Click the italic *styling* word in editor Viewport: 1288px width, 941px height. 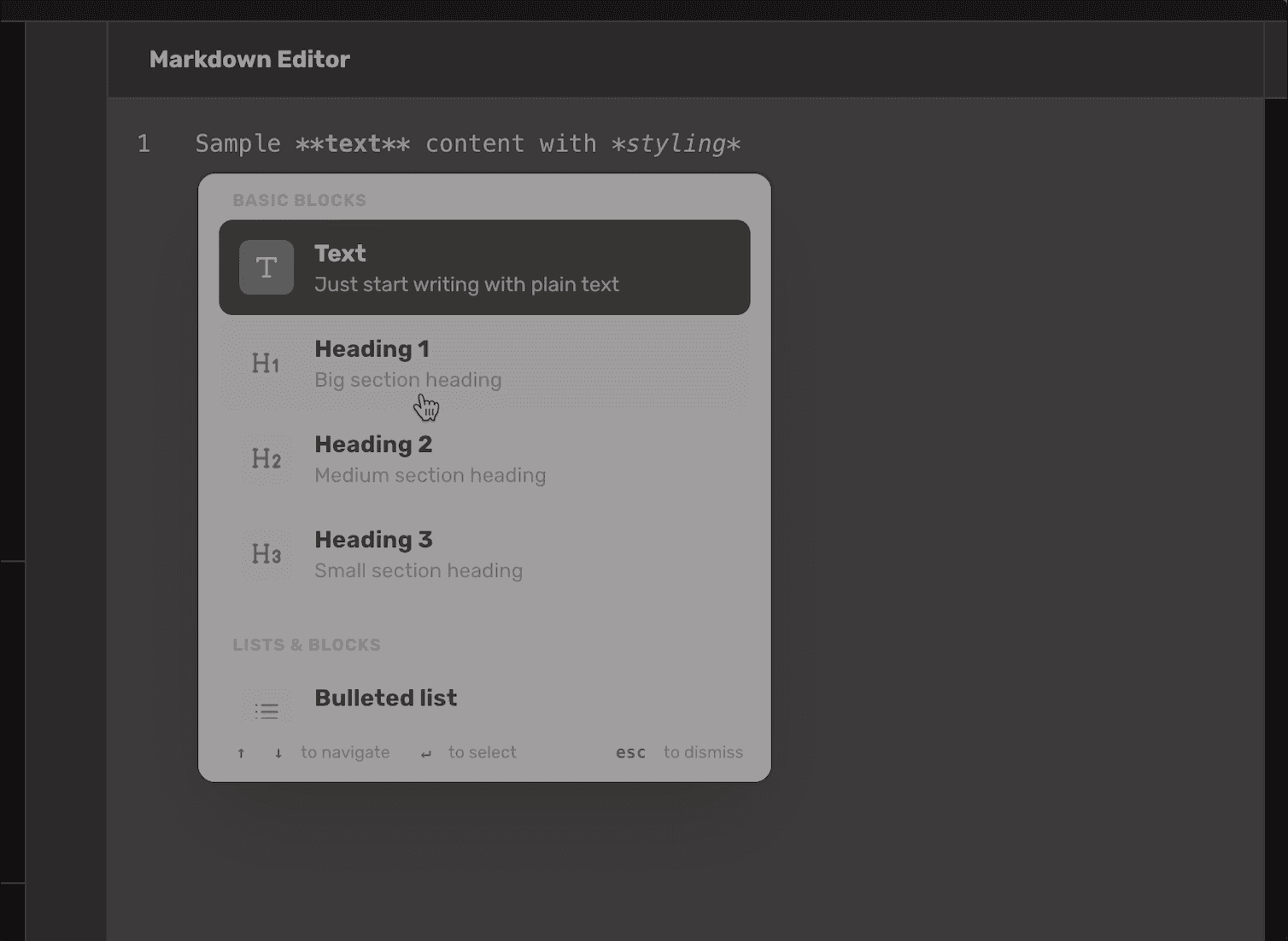pyautogui.click(x=676, y=143)
